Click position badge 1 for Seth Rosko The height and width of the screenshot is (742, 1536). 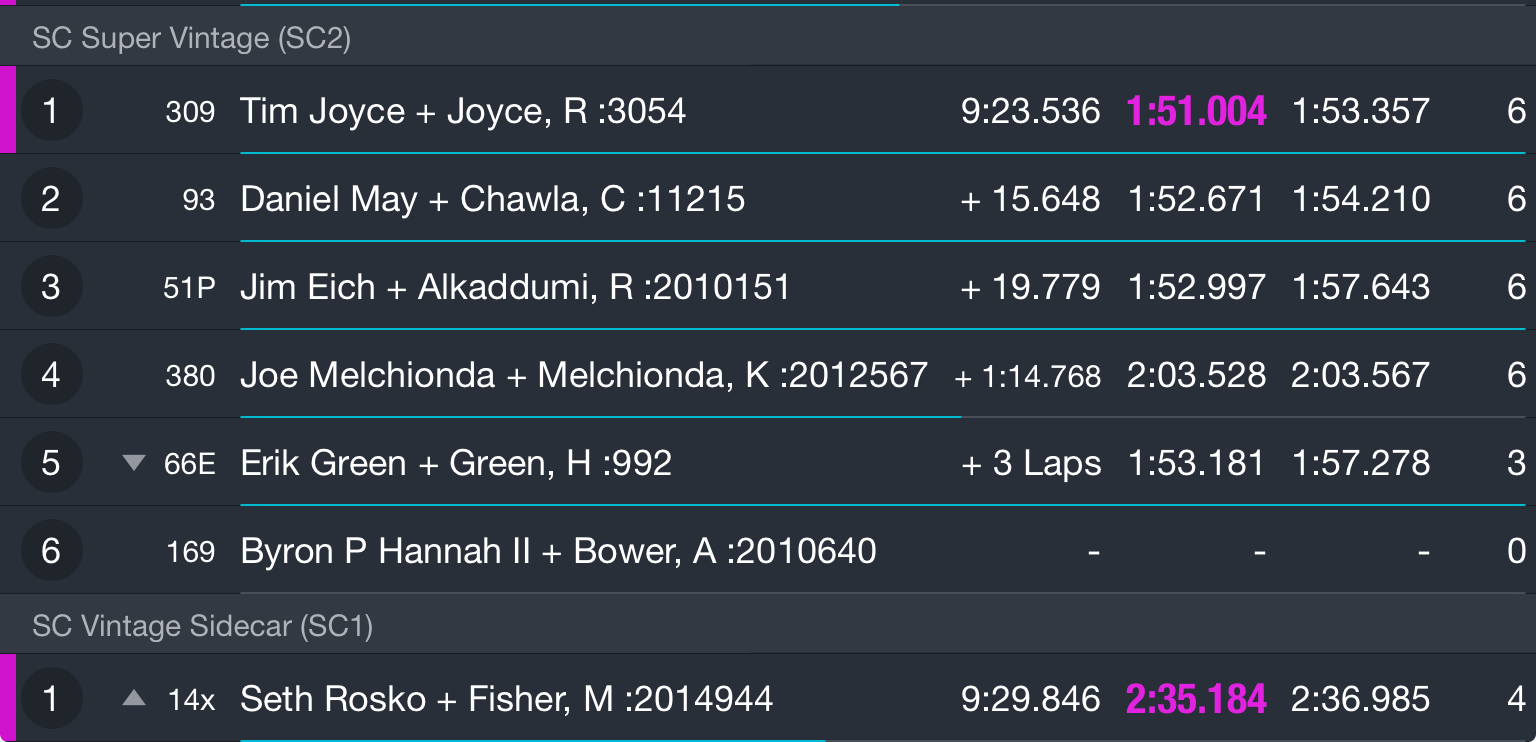(x=51, y=699)
